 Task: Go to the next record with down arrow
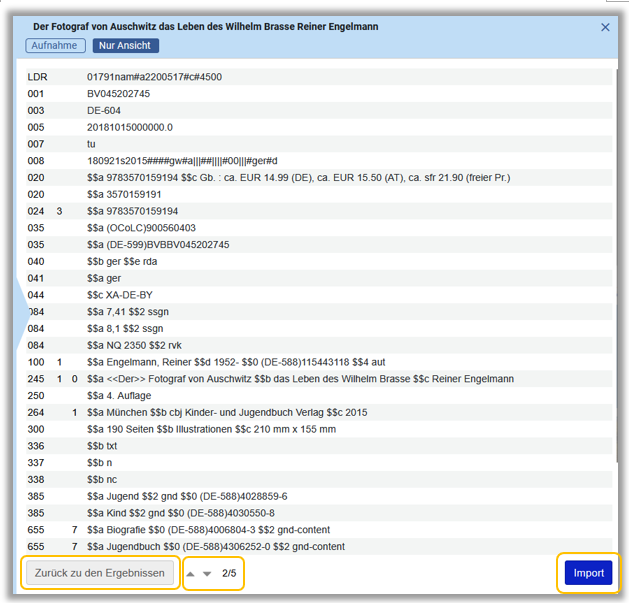click(207, 574)
